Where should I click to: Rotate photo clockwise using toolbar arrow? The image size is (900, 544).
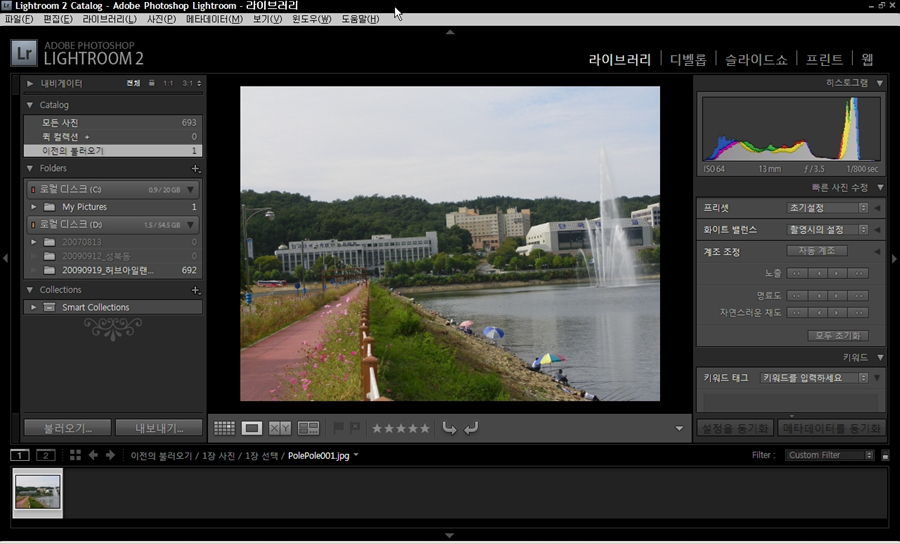(471, 428)
